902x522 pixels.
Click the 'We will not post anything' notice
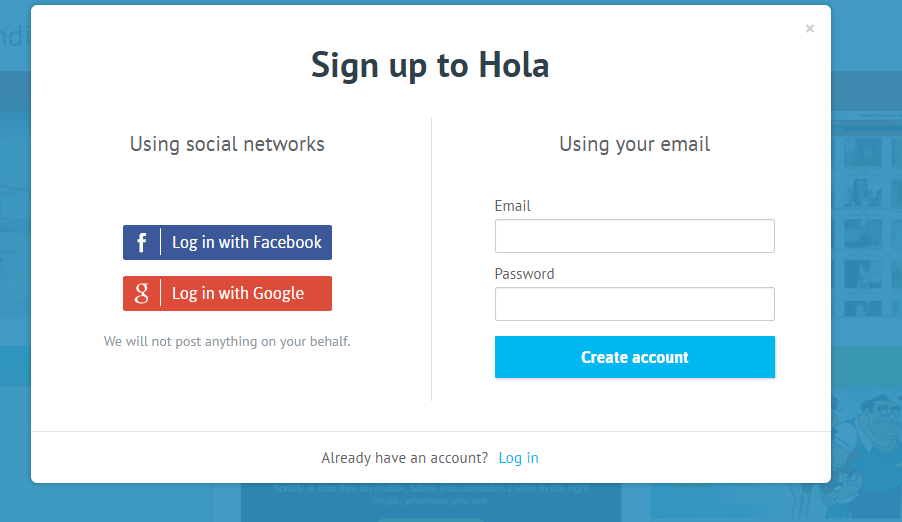227,341
